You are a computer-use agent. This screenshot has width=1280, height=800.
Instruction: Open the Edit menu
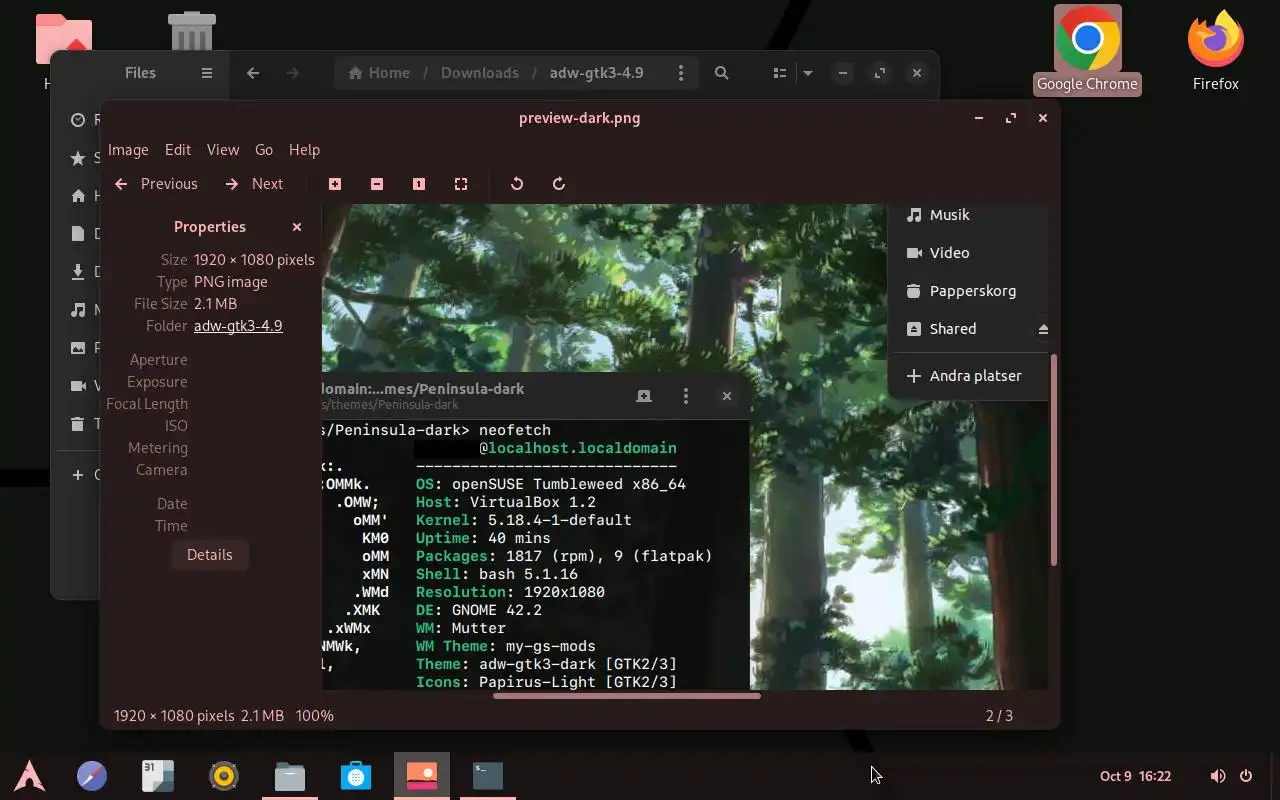point(178,150)
